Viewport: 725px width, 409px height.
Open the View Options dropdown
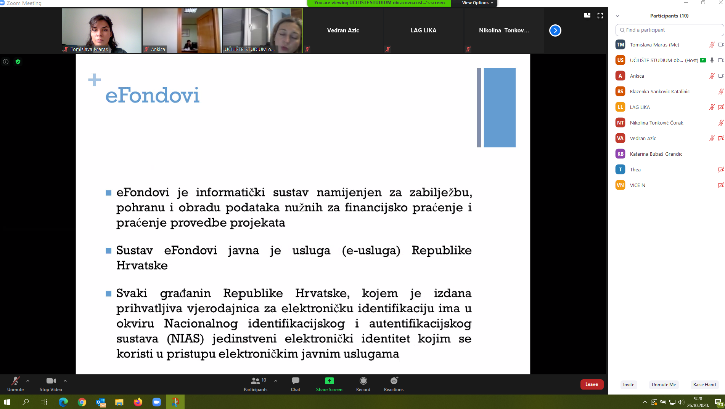477,3
